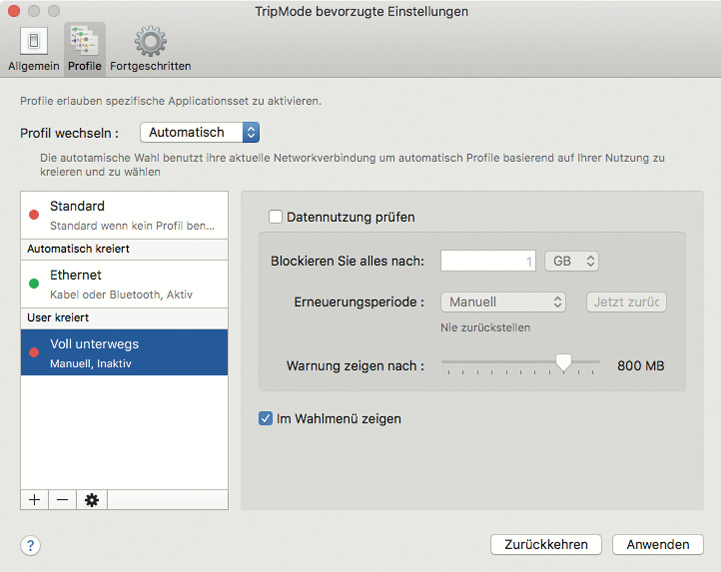The image size is (721, 572).
Task: Select the Ethernet profile in list
Action: coord(125,283)
